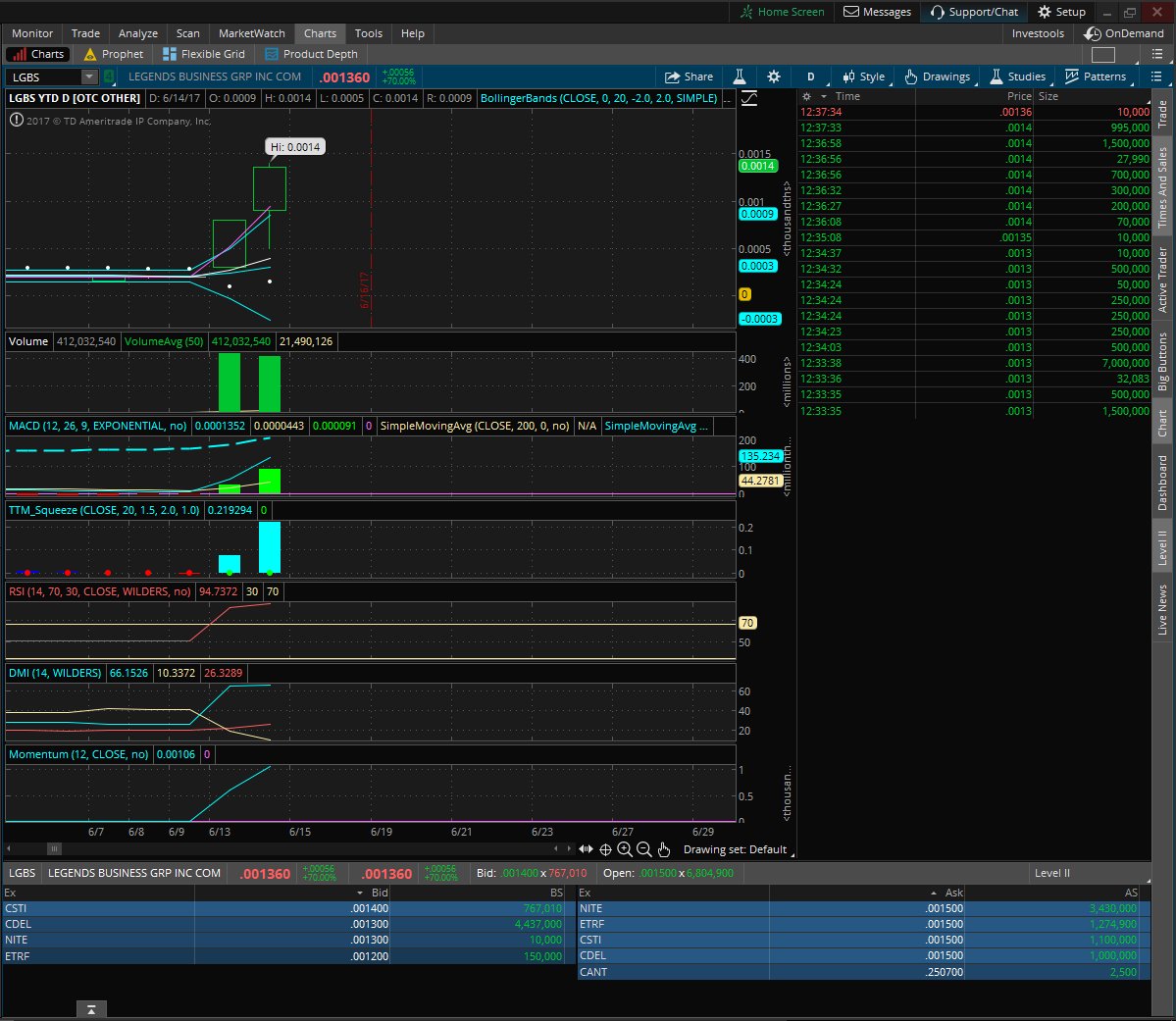
Task: Click the LGBS symbol input field
Action: 43,77
